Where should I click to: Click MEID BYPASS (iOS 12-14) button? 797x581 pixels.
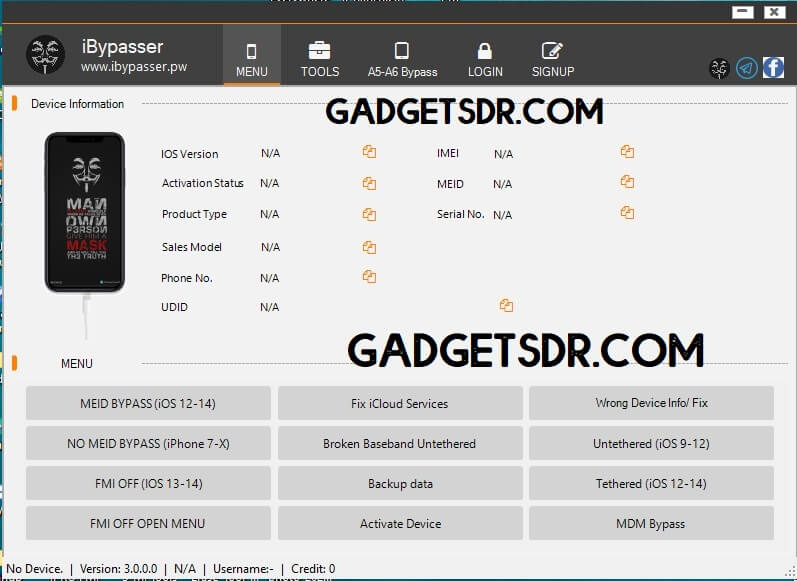(x=148, y=403)
